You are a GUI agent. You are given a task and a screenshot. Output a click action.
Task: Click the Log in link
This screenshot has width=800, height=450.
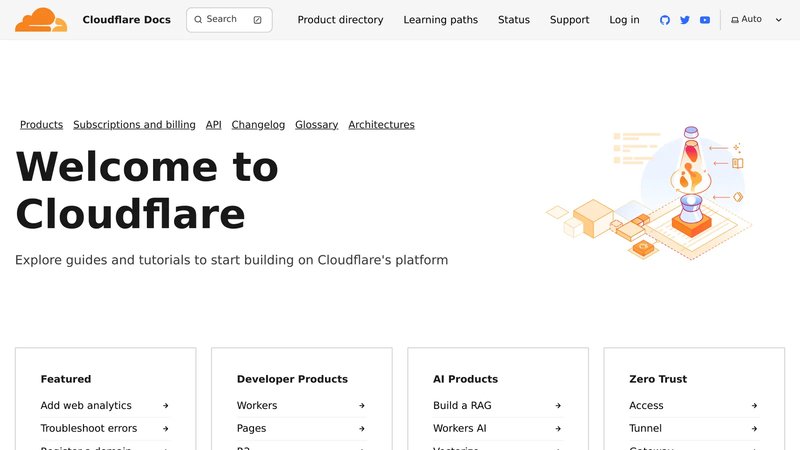(x=624, y=20)
